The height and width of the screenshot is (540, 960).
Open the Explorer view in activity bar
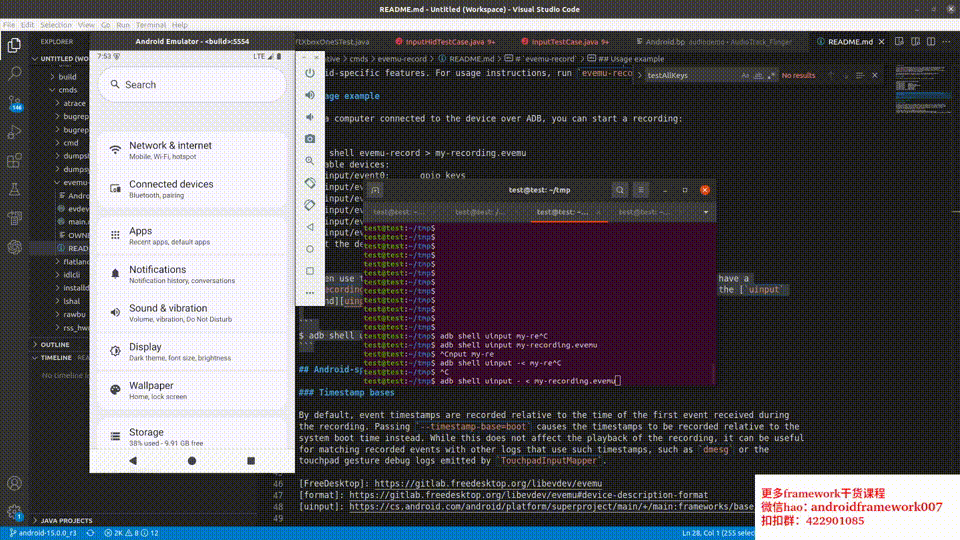[14, 45]
